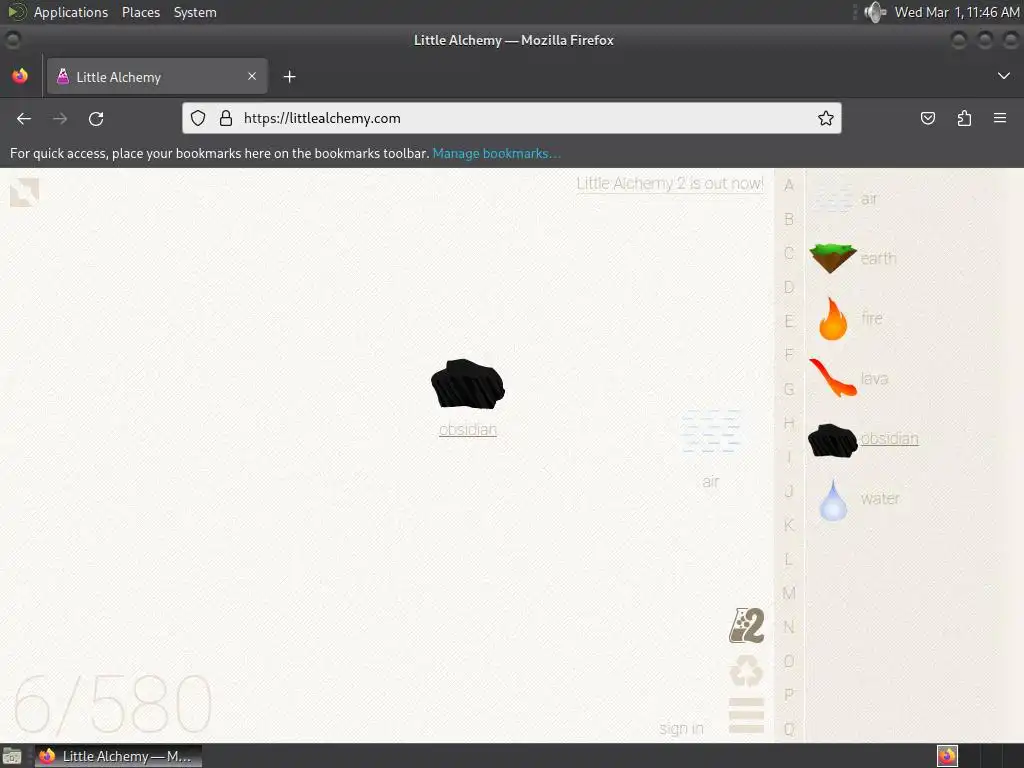Jump to letter E in the alphabet index
Screen dimensions: 1024x768
pyautogui.click(x=789, y=321)
